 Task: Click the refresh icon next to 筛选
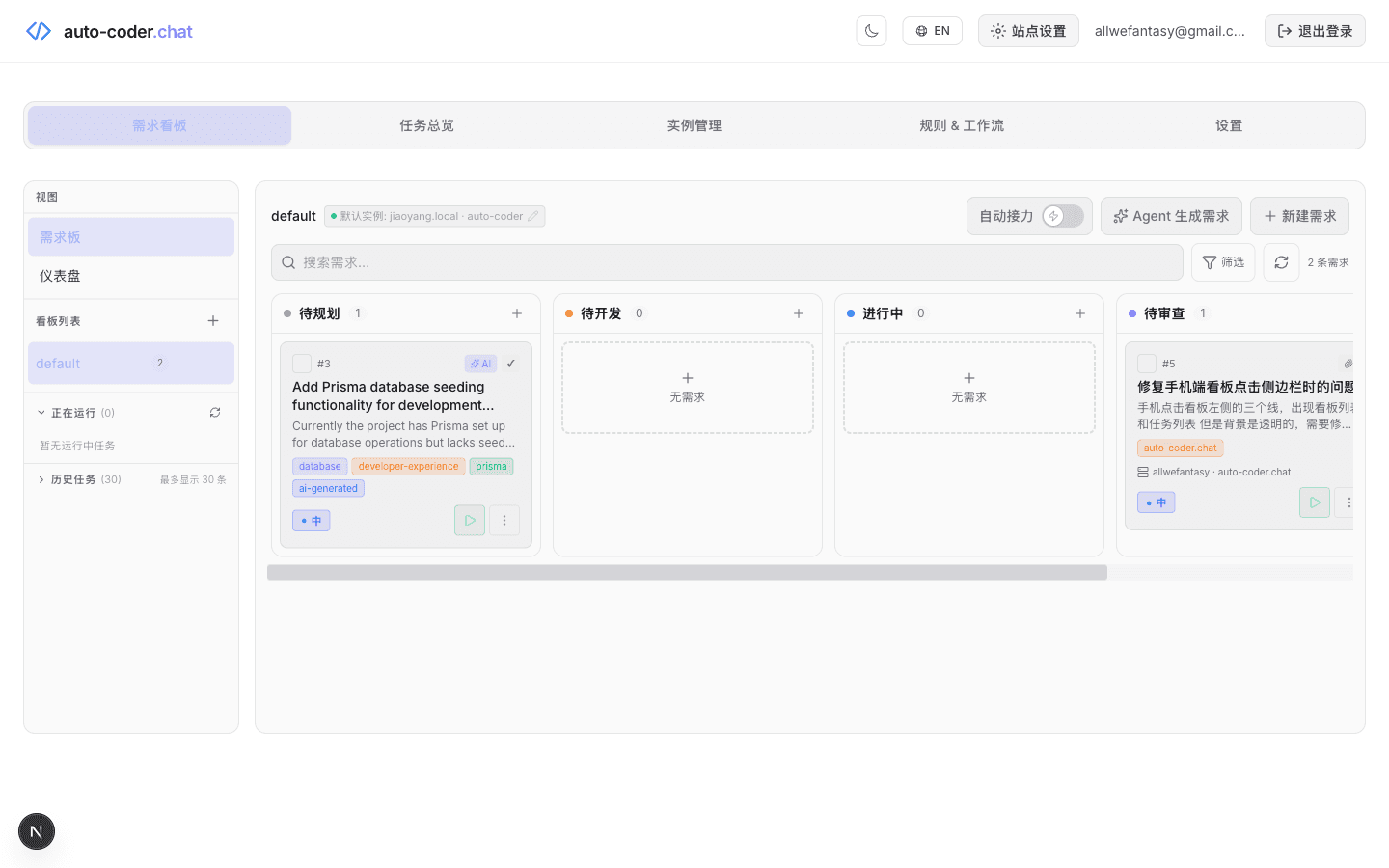pos(1281,261)
